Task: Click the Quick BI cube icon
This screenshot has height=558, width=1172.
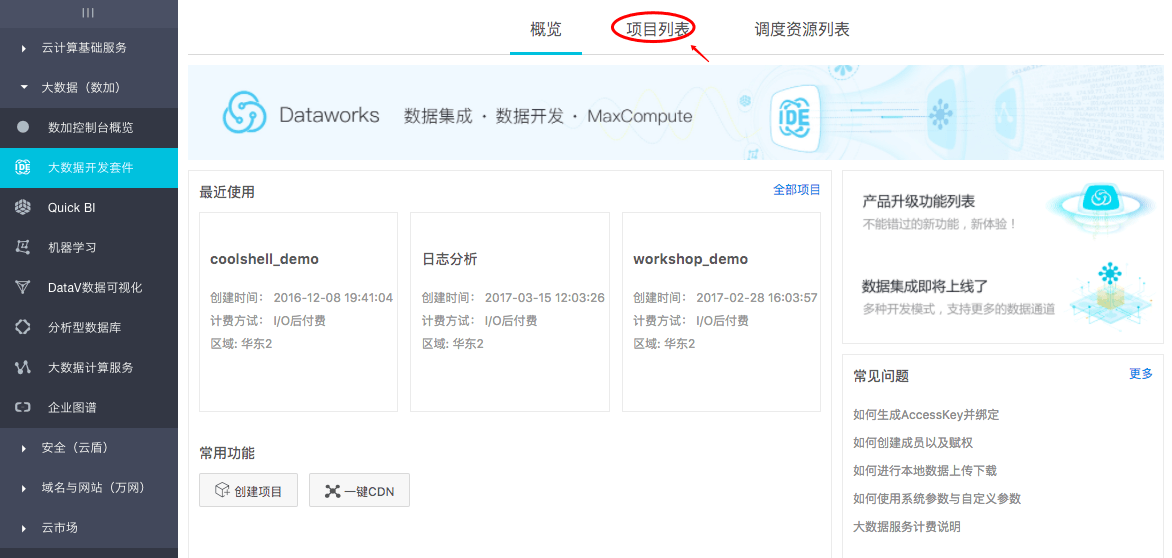Action: (23, 207)
